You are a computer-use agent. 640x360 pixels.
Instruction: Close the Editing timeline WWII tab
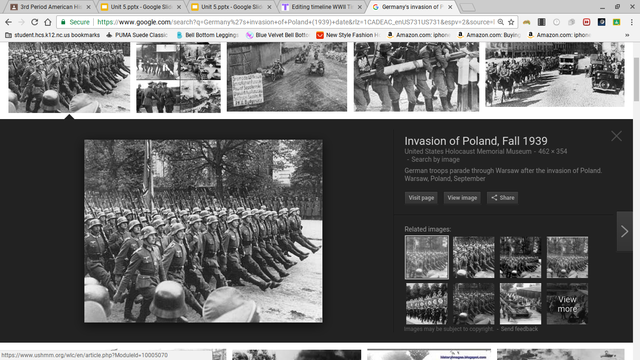pyautogui.click(x=360, y=7)
